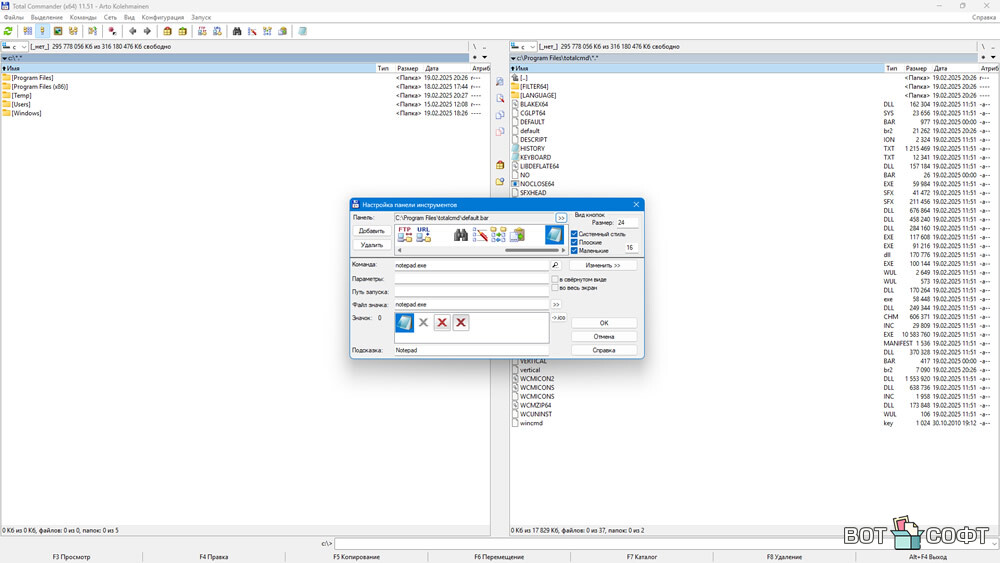Image resolution: width=1000 pixels, height=563 pixels.
Task: Click the right scroll arrow of button strip
Action: point(562,251)
